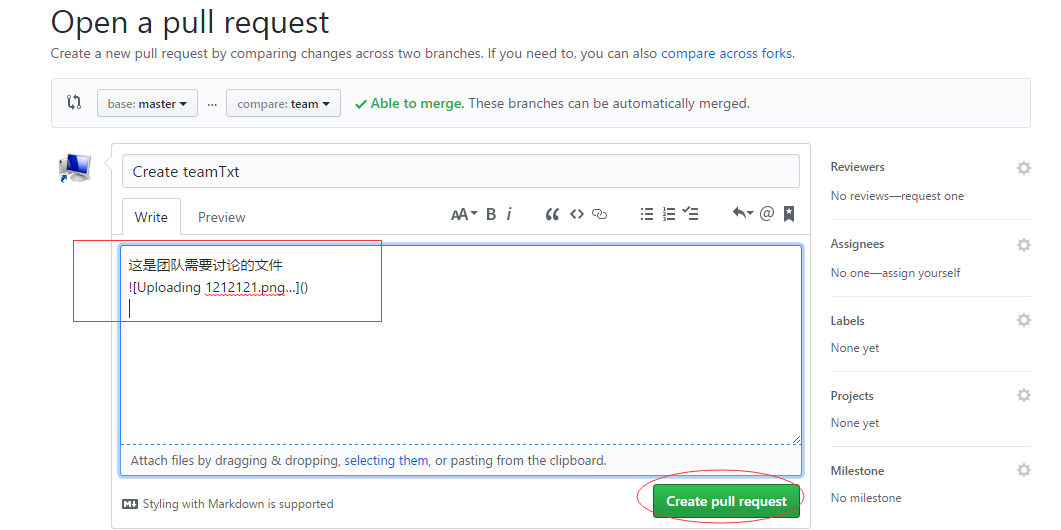The image size is (1061, 530).
Task: Switch to the Write tab
Action: (151, 217)
